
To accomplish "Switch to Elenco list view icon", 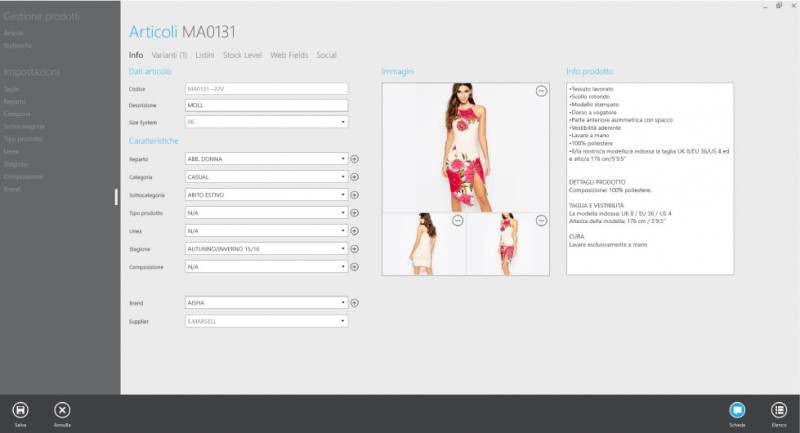I will tap(779, 410).
